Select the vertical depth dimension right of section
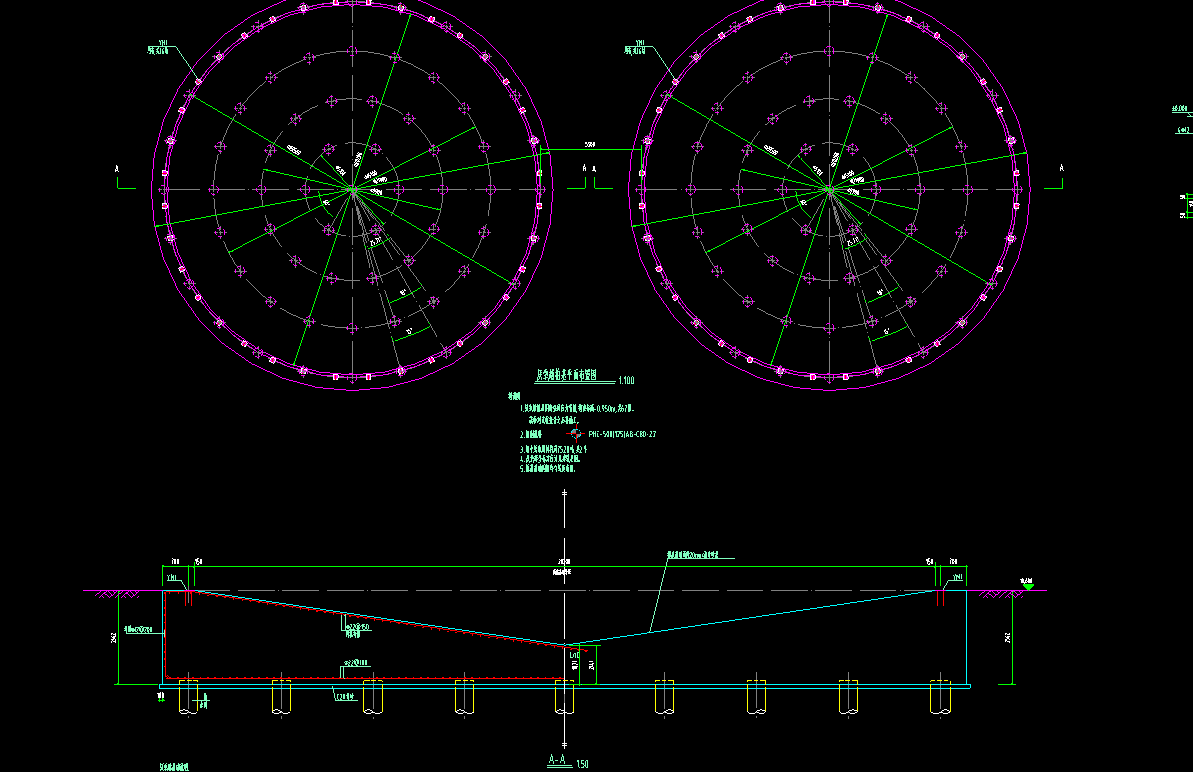 click(x=1008, y=637)
